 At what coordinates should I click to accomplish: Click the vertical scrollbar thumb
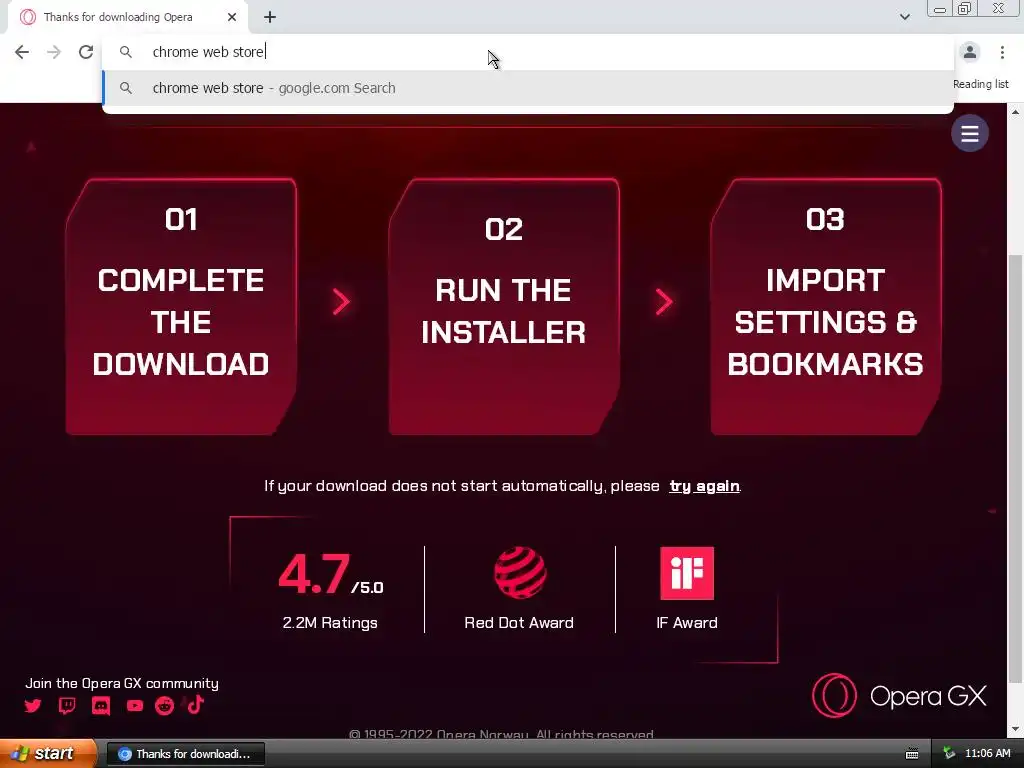click(1015, 468)
